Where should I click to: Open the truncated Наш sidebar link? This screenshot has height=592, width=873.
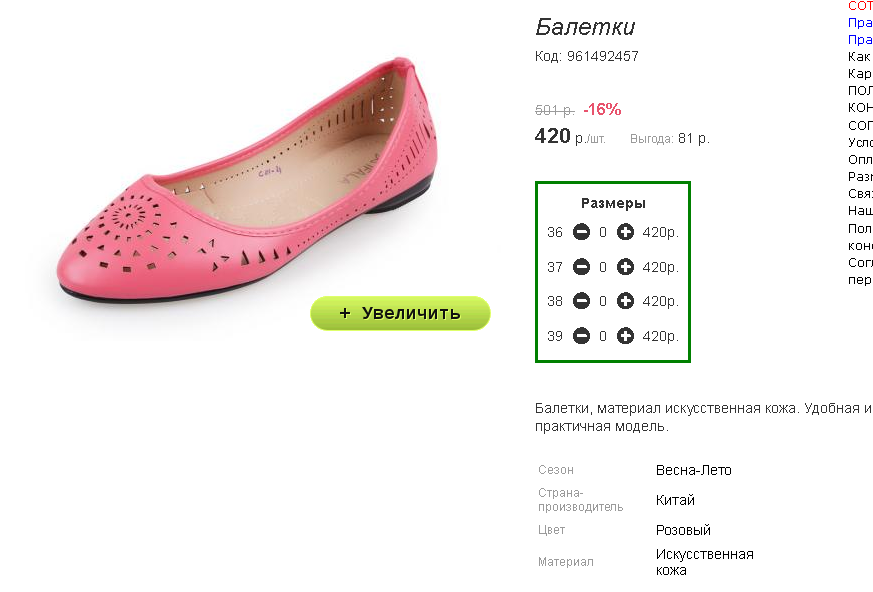coord(859,211)
